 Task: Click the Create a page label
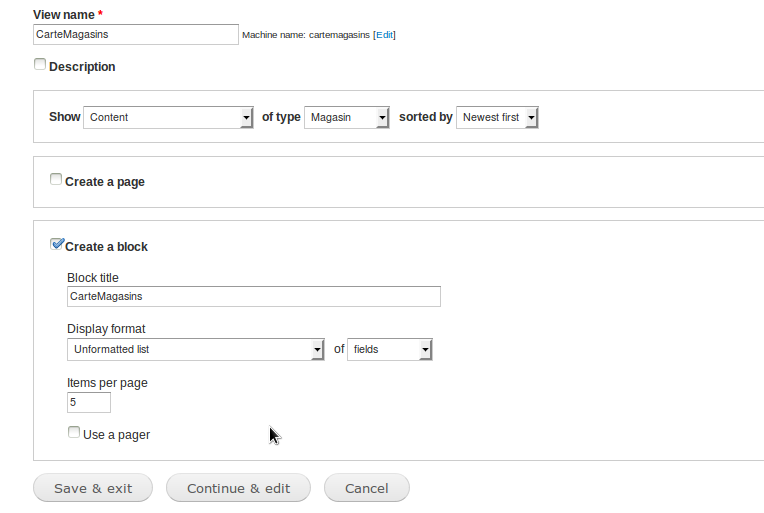point(105,182)
